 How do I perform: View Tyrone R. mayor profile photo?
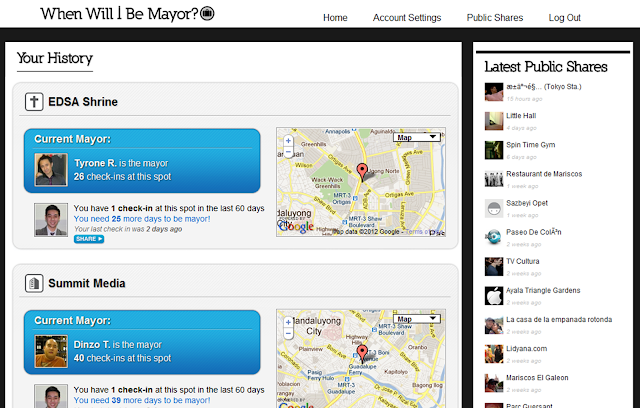[x=51, y=170]
